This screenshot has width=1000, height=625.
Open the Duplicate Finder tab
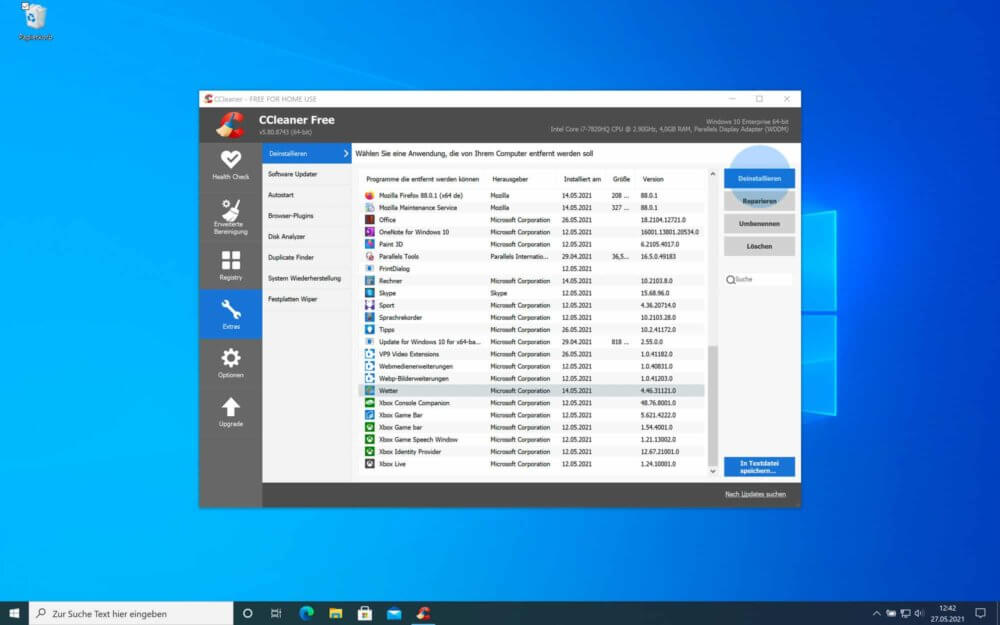pyautogui.click(x=307, y=258)
